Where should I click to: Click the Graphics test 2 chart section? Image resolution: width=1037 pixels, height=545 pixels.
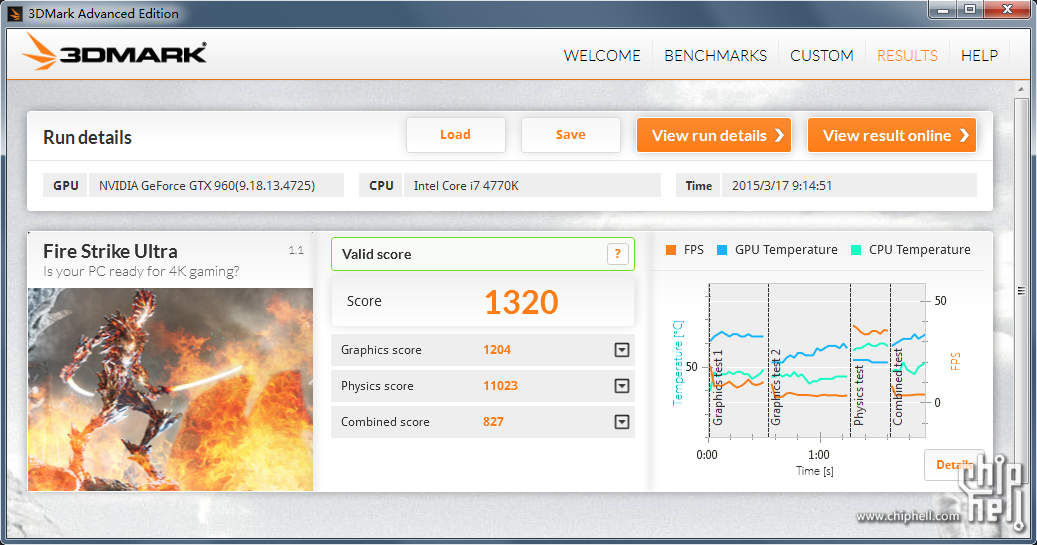point(809,360)
